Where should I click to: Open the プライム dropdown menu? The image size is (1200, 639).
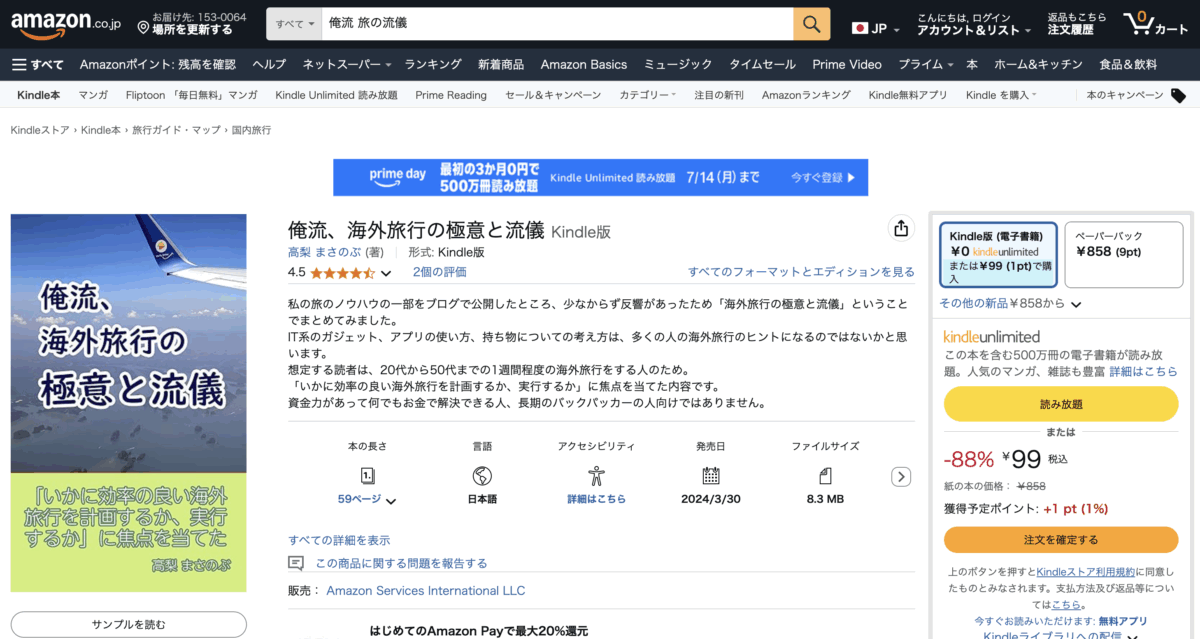click(926, 65)
